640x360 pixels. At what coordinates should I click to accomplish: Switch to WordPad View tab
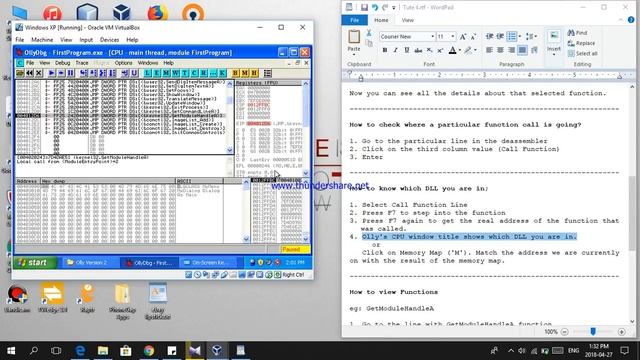point(407,20)
